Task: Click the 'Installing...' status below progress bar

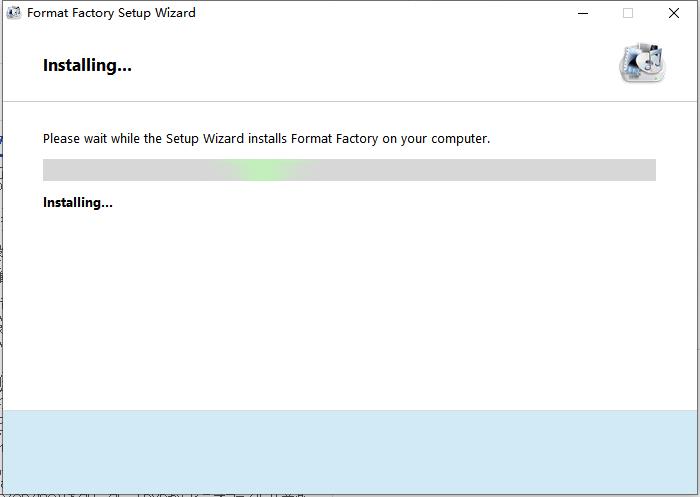Action: click(x=78, y=203)
